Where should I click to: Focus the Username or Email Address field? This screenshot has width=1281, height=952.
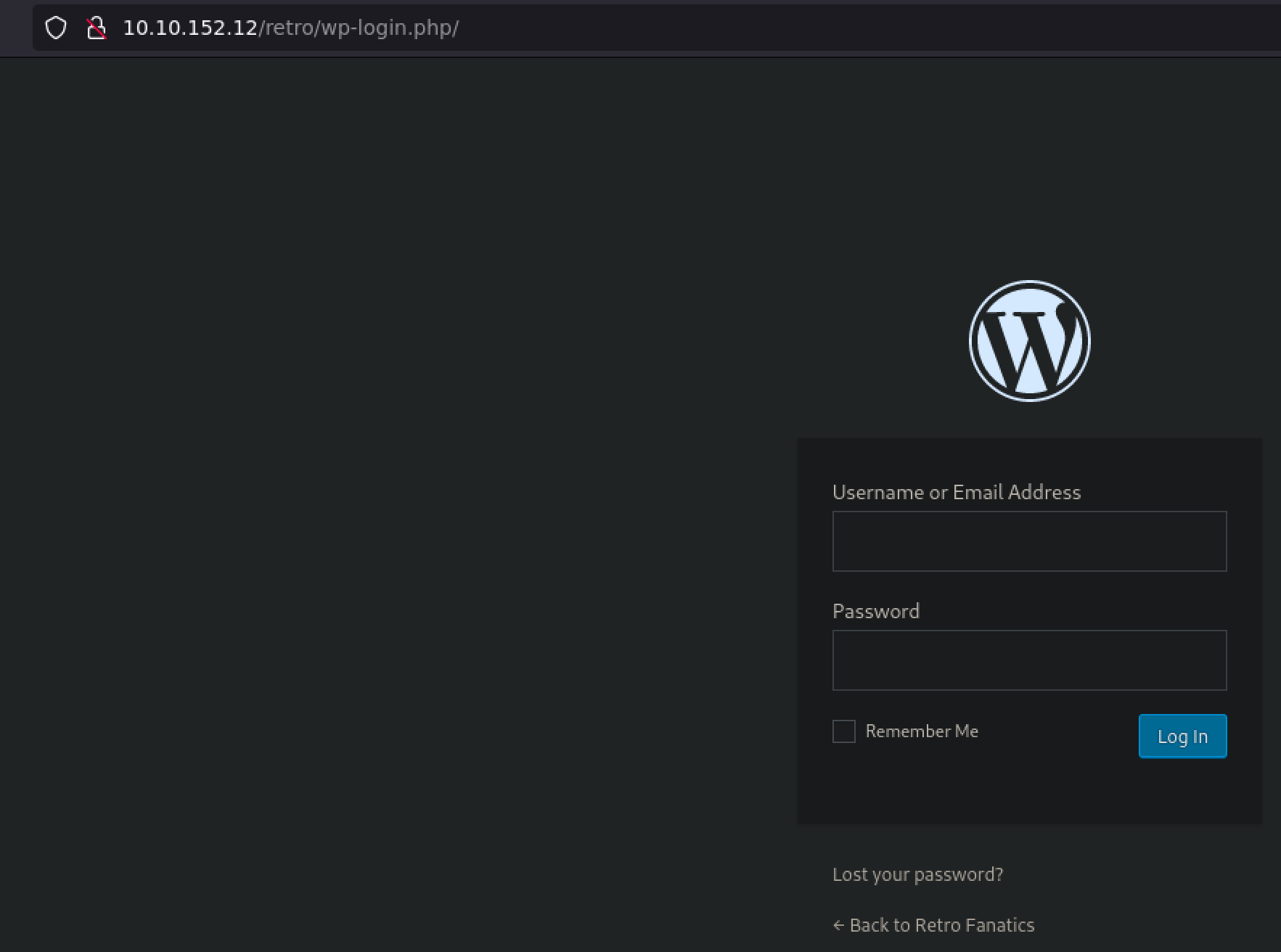1029,541
